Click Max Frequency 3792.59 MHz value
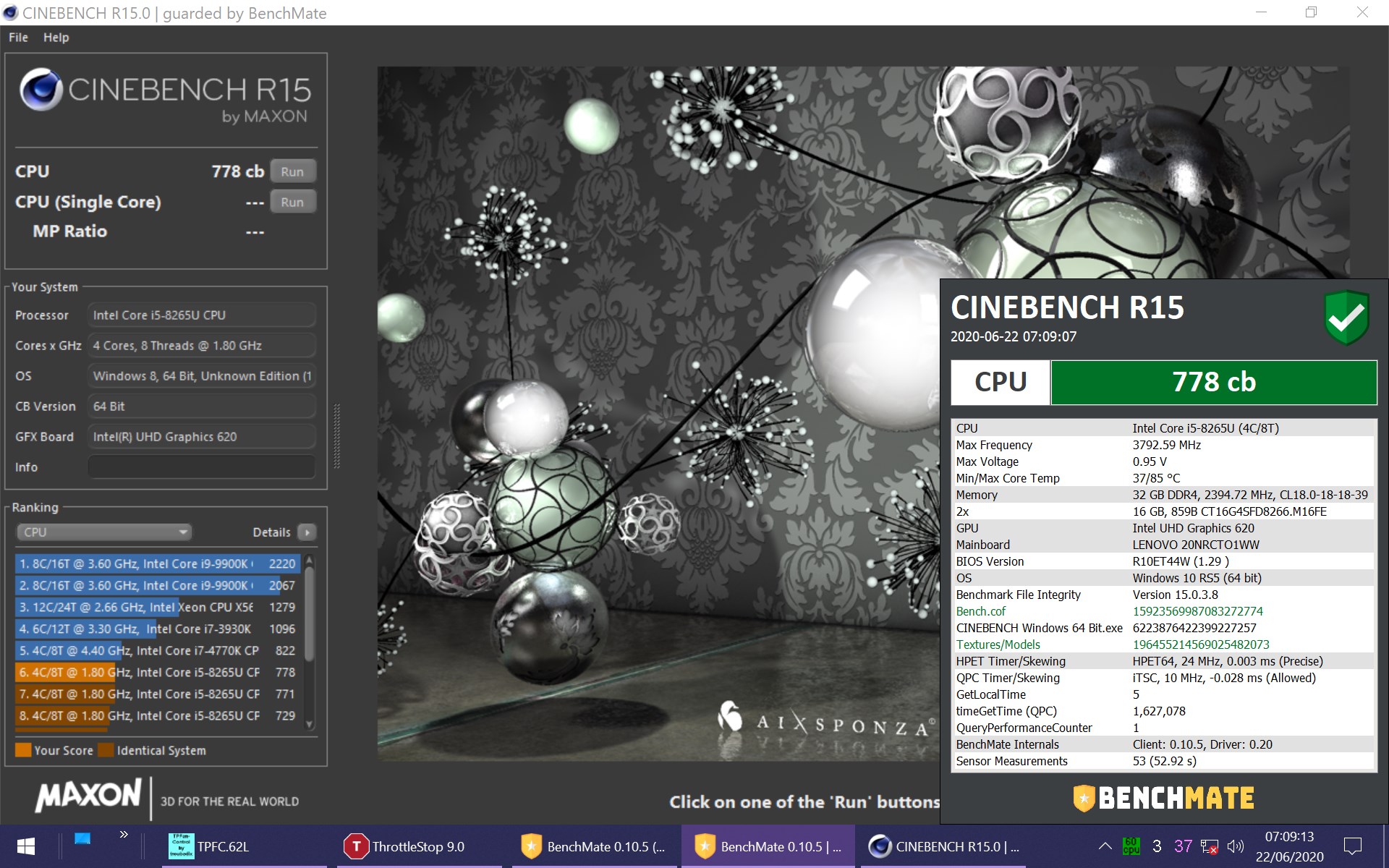Screen dimensions: 1389x868 coord(1166,445)
